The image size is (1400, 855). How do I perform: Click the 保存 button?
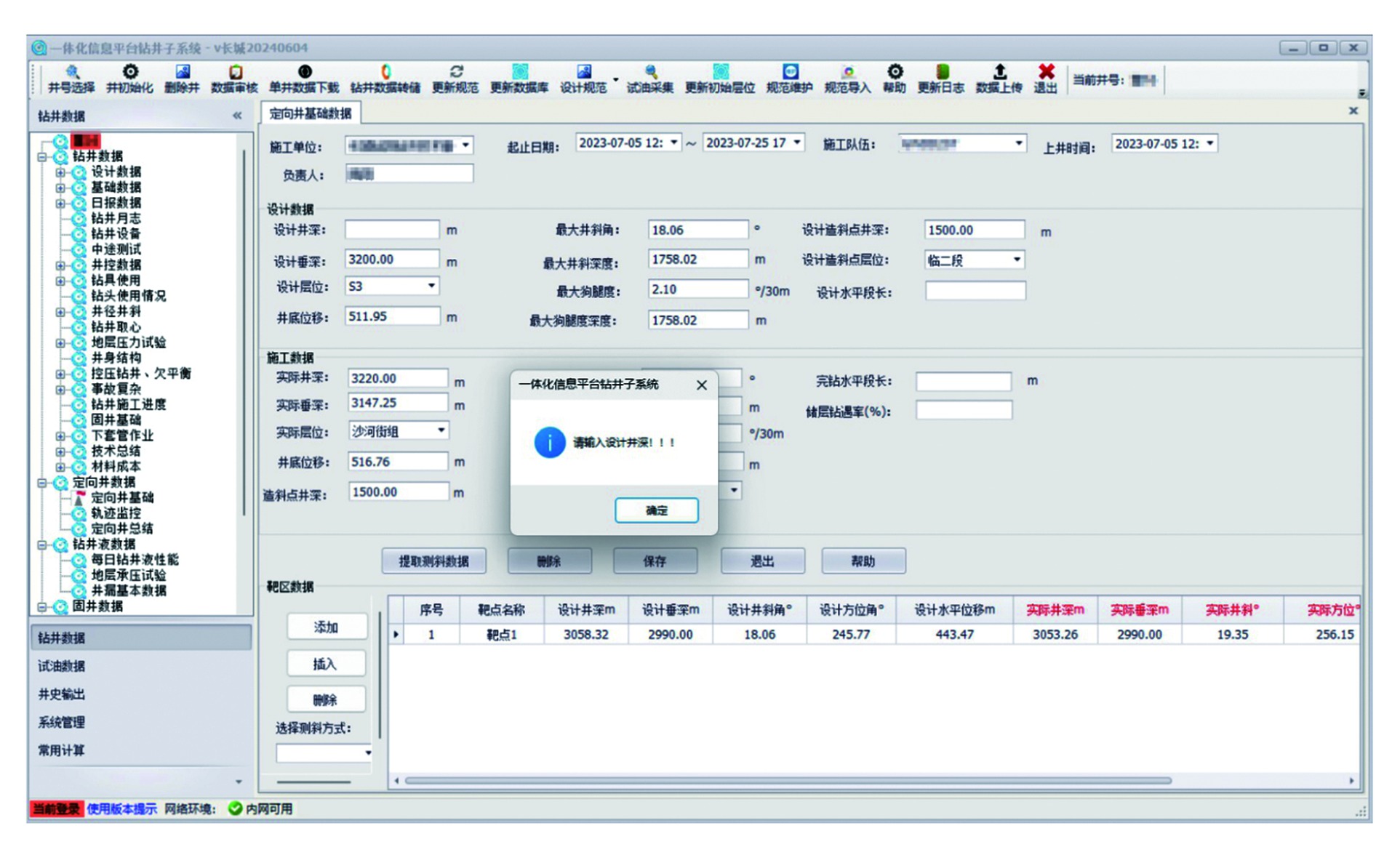click(655, 561)
